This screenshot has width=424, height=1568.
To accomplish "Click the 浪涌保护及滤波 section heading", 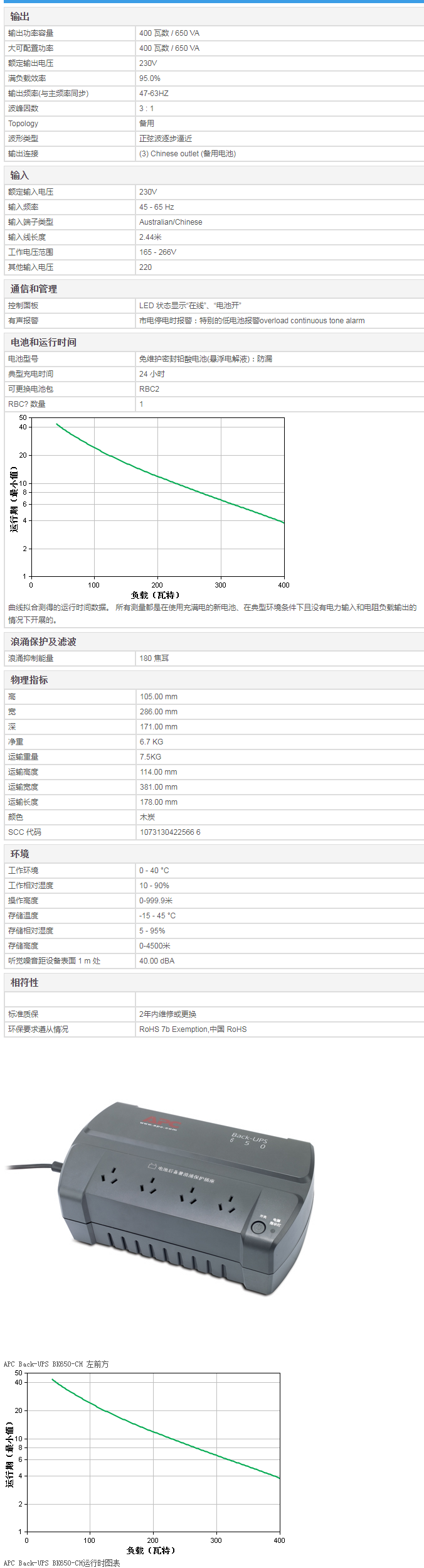I will 43,642.
